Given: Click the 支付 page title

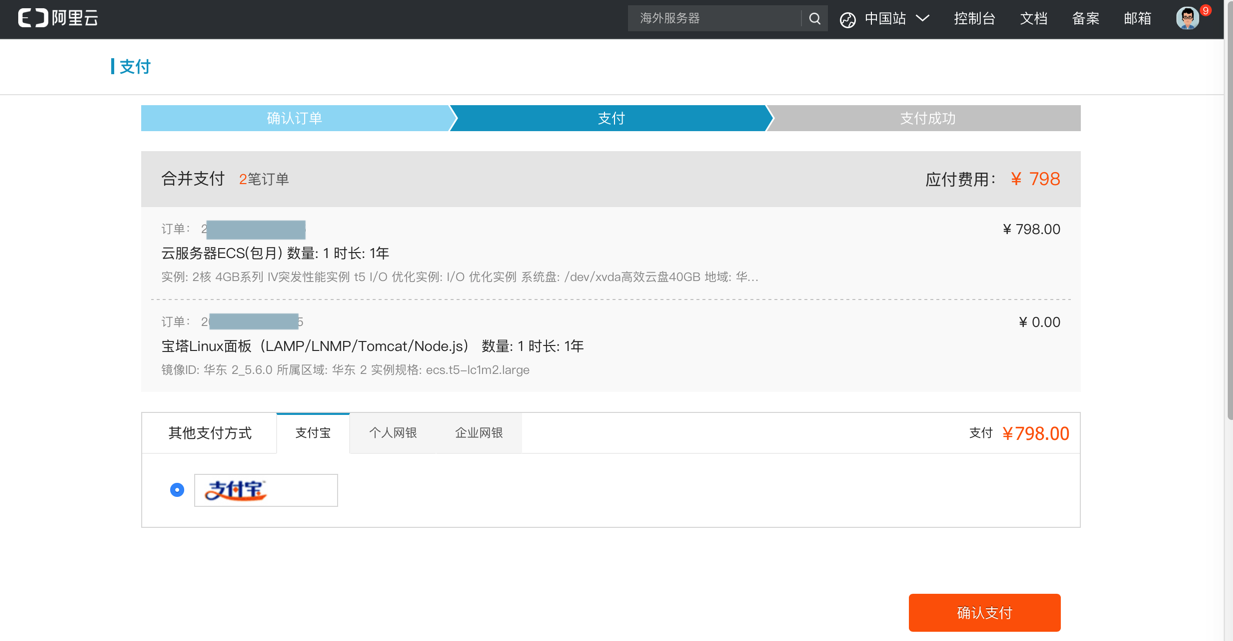Looking at the screenshot, I should 134,67.
